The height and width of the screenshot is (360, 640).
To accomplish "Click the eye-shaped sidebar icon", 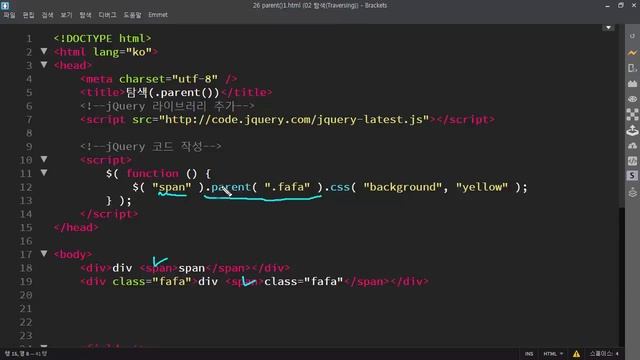I will coord(632,99).
